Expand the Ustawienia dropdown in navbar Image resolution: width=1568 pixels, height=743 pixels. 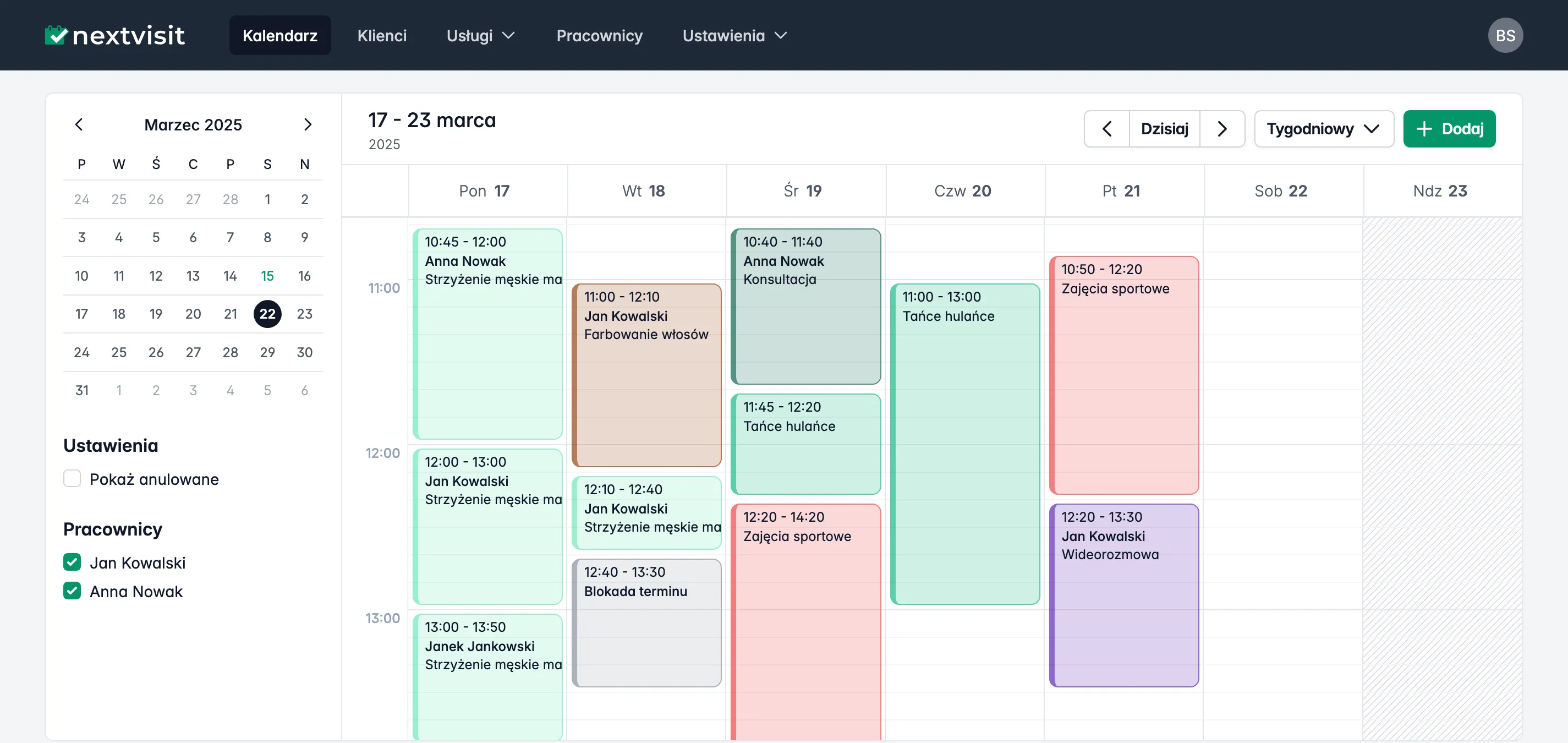[x=734, y=35]
